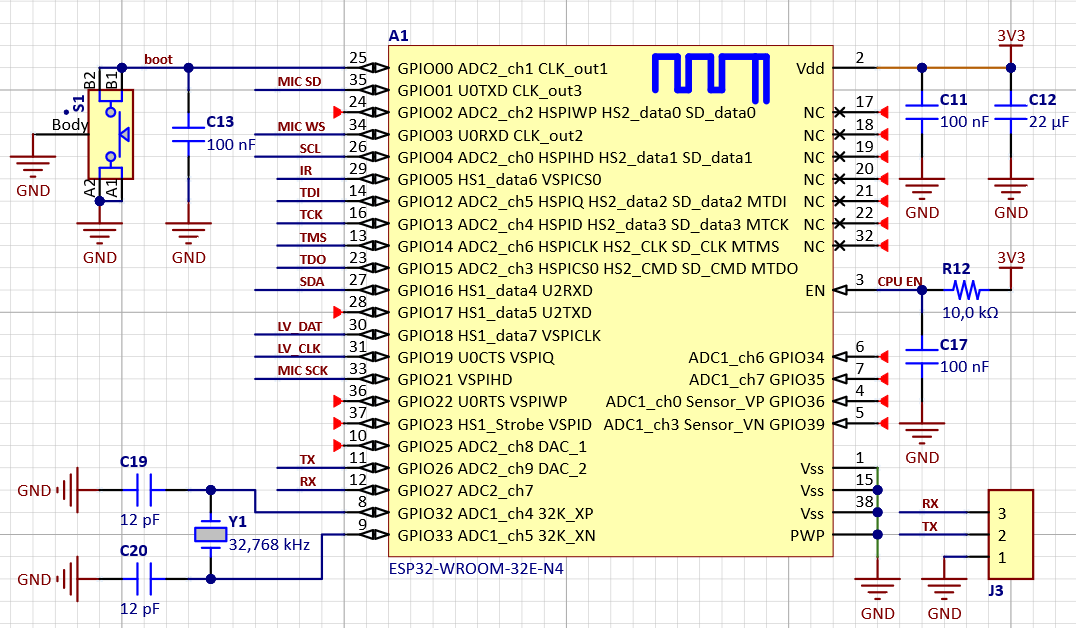
Task: Click the GPIO00 ADC2_ch1 CLK_out1 pin name
Action: click(x=503, y=69)
